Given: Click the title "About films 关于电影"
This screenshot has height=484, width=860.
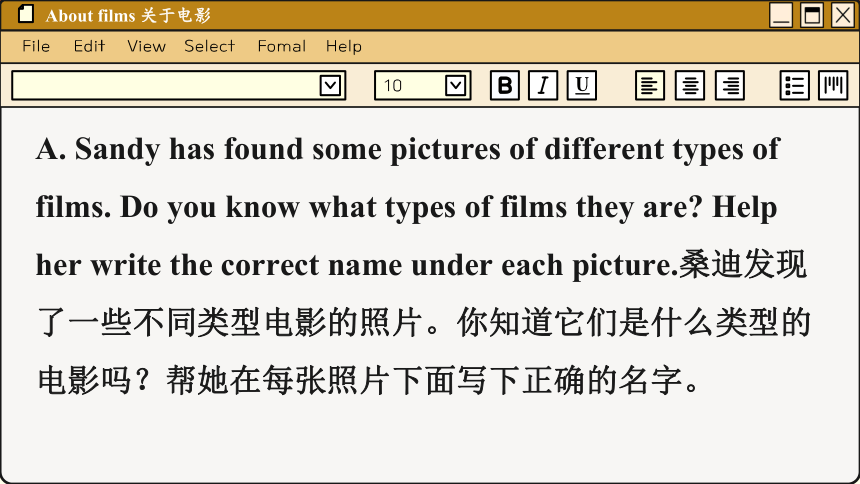Looking at the screenshot, I should click(128, 15).
